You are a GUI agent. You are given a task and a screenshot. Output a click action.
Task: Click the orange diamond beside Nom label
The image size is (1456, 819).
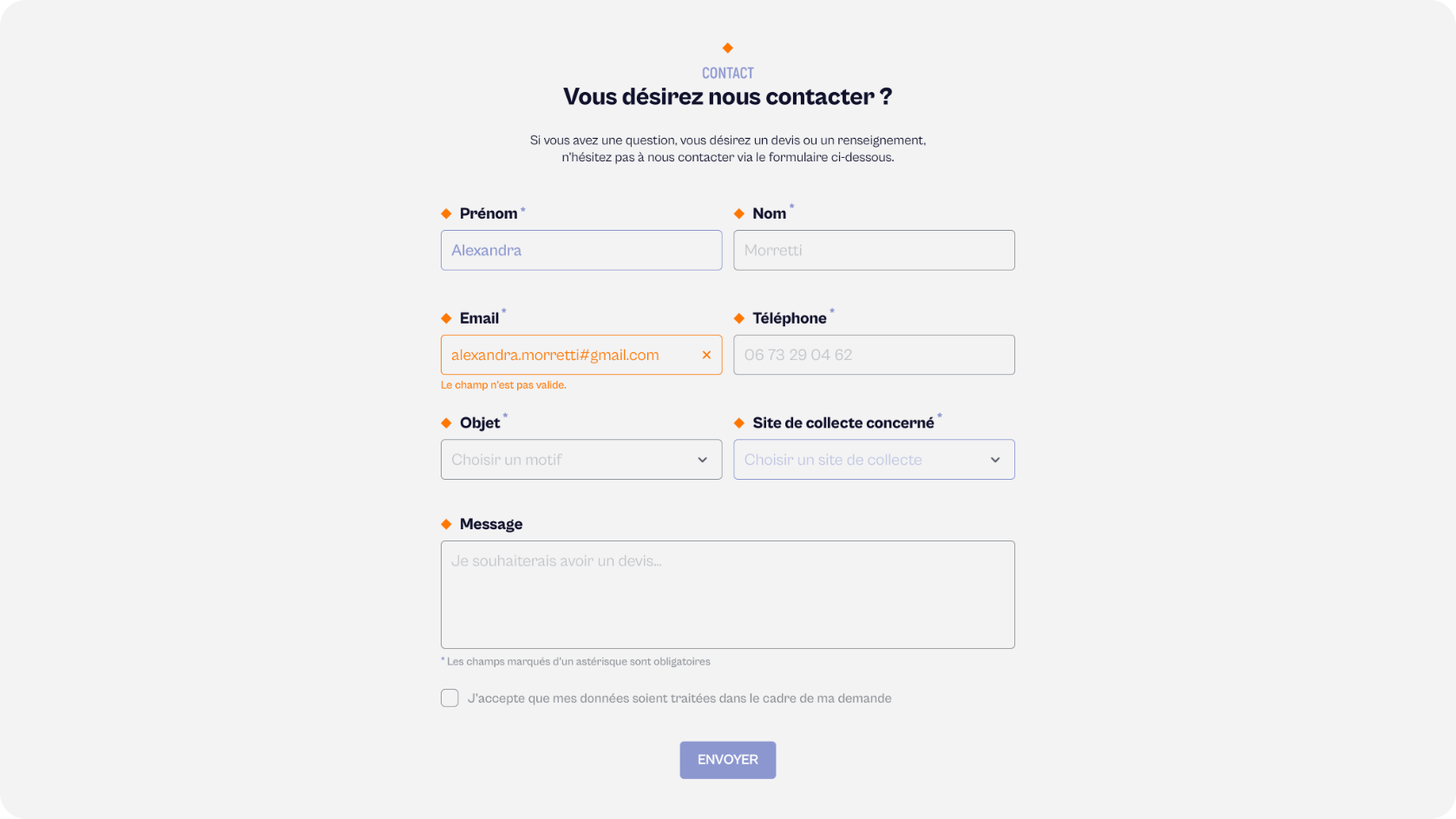(x=739, y=213)
